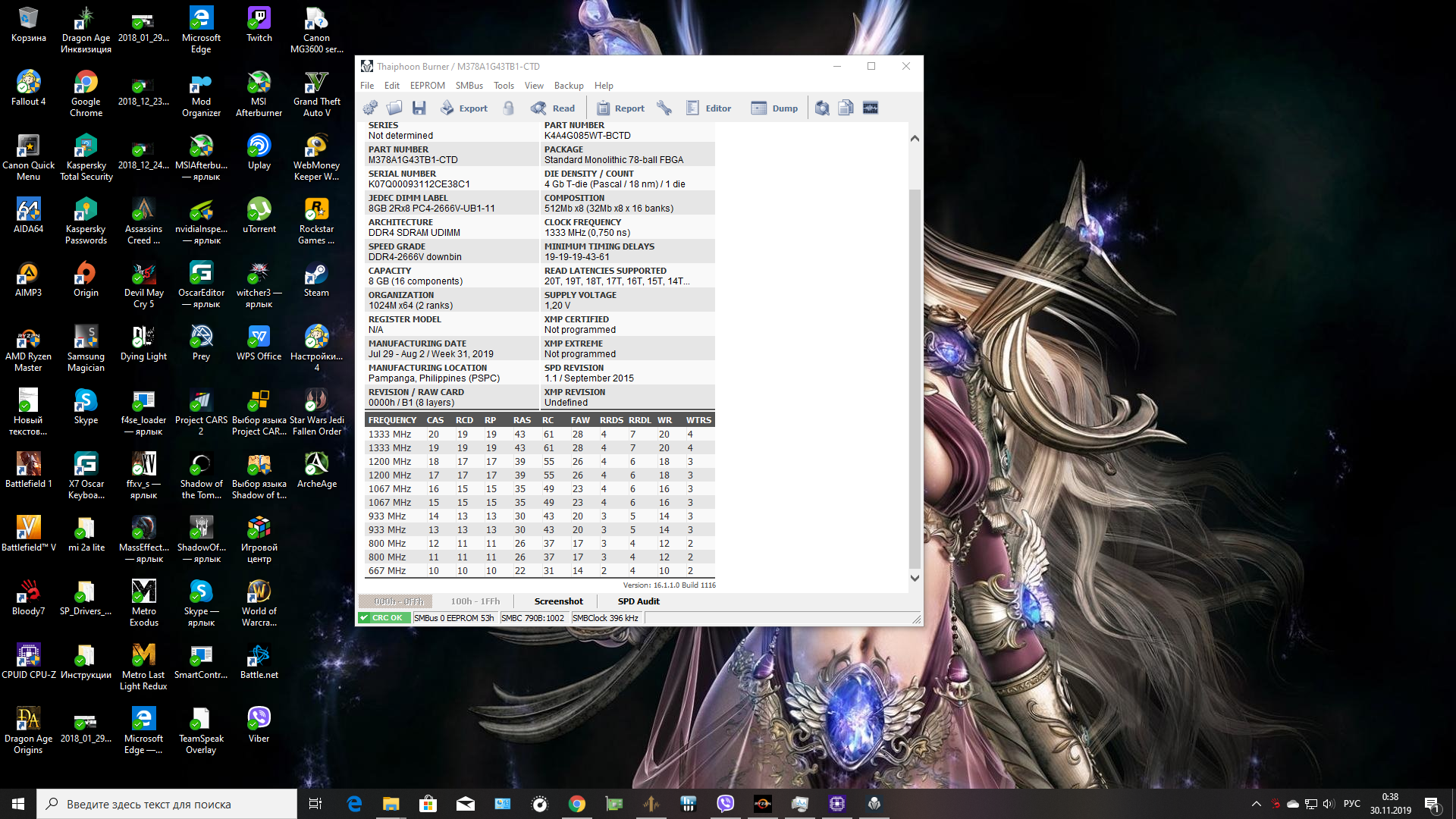Click the Export toolbar button

pos(464,108)
